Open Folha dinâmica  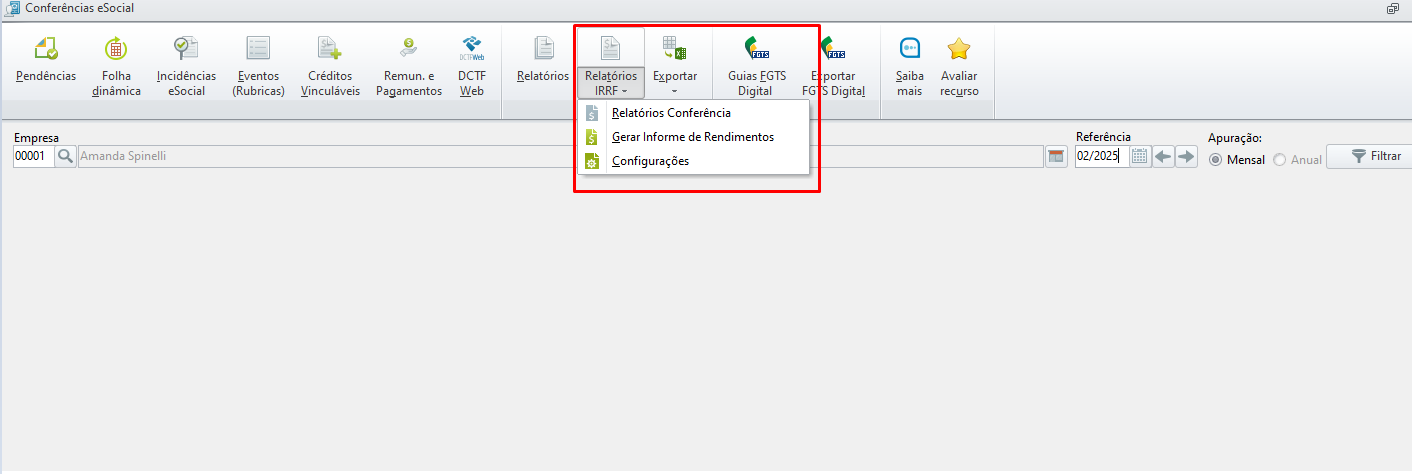[116, 66]
